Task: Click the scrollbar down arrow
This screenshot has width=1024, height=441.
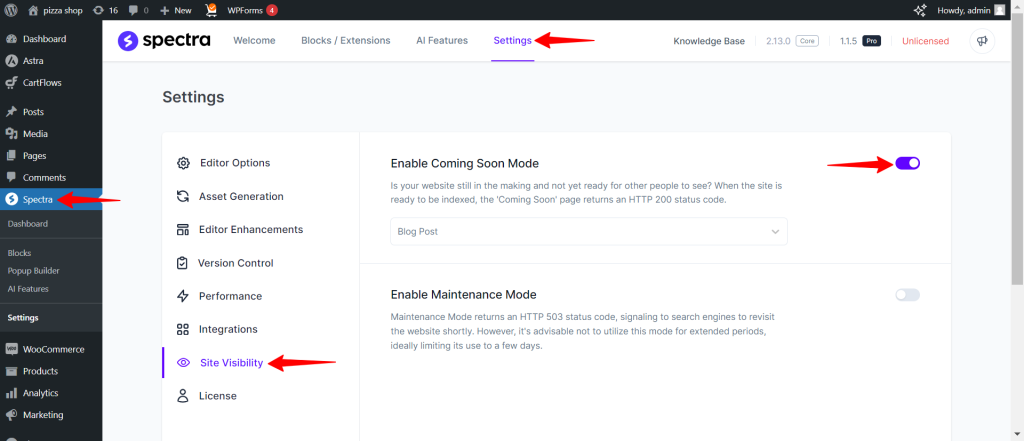Action: click(1017, 434)
